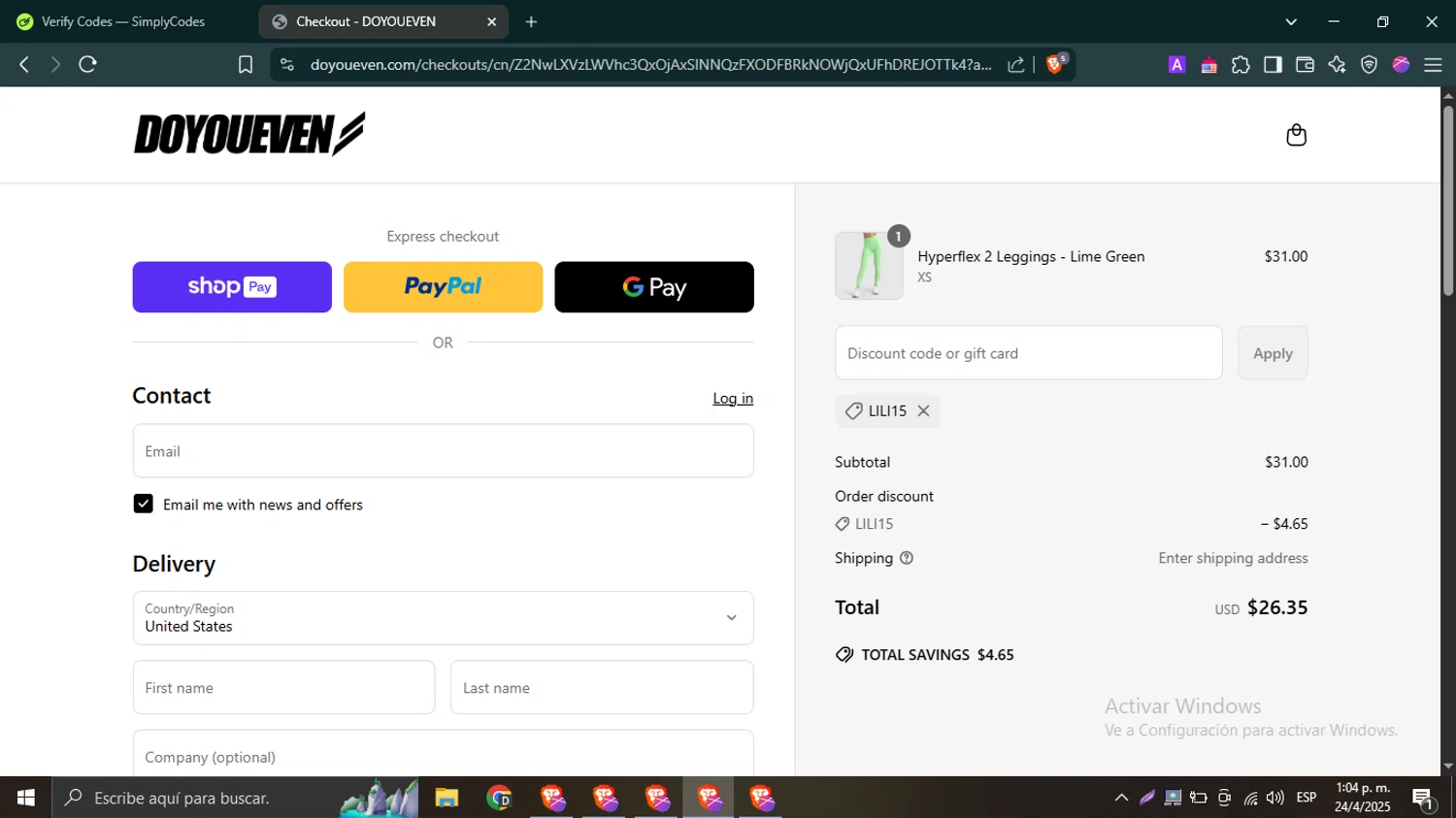The width and height of the screenshot is (1456, 818).
Task: Click the Hyperflex 2 Leggings product thumbnail
Action: pos(869,266)
